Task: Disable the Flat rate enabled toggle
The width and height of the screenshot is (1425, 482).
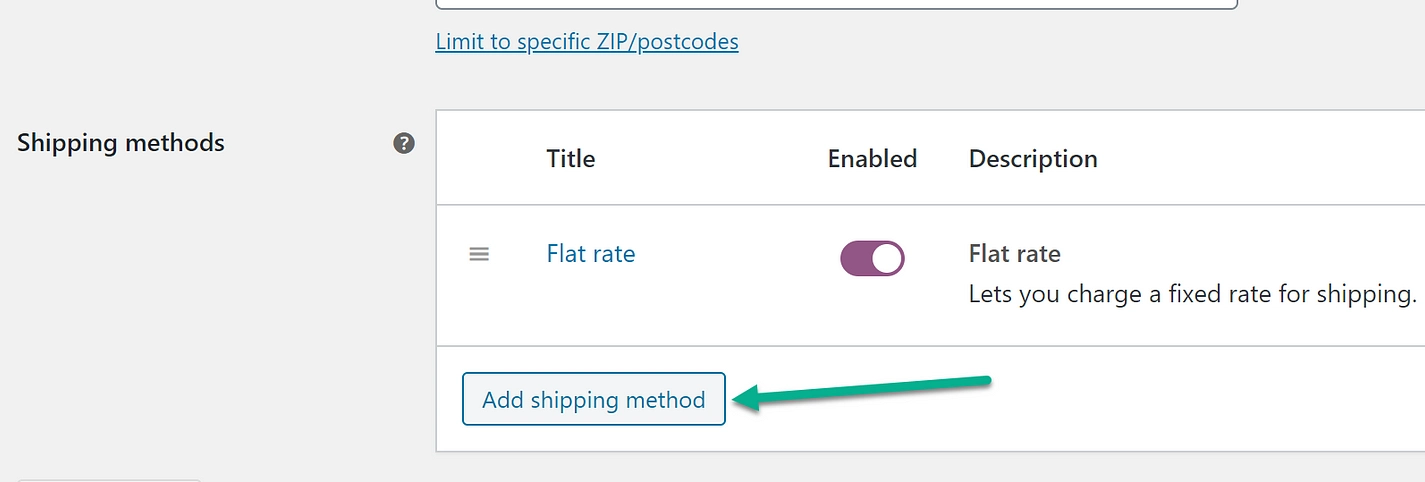Action: click(x=872, y=258)
